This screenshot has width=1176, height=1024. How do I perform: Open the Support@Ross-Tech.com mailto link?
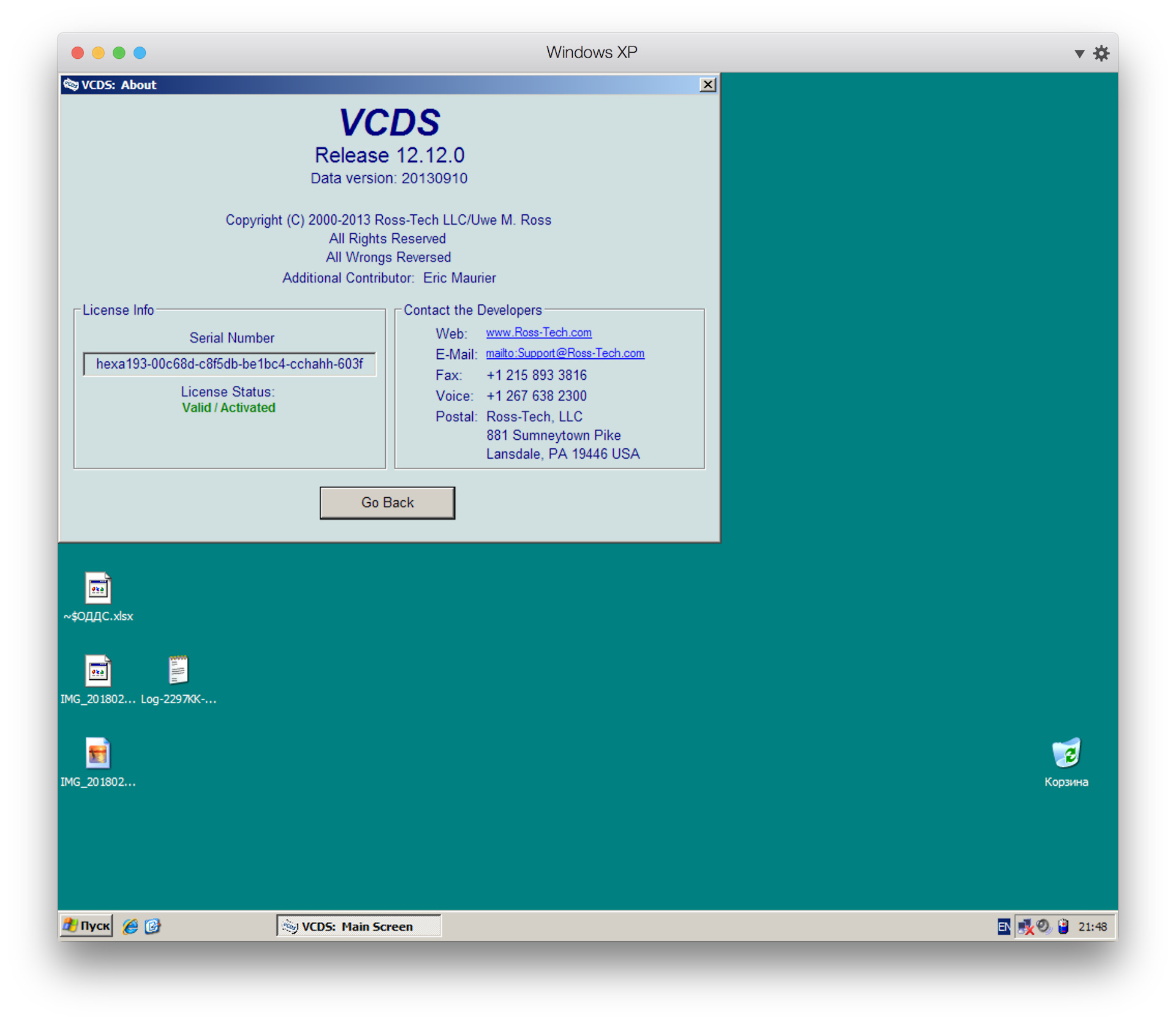(x=565, y=353)
